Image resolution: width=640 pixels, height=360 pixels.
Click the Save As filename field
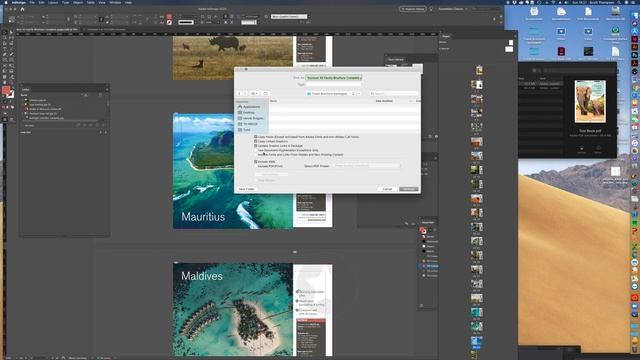334,78
